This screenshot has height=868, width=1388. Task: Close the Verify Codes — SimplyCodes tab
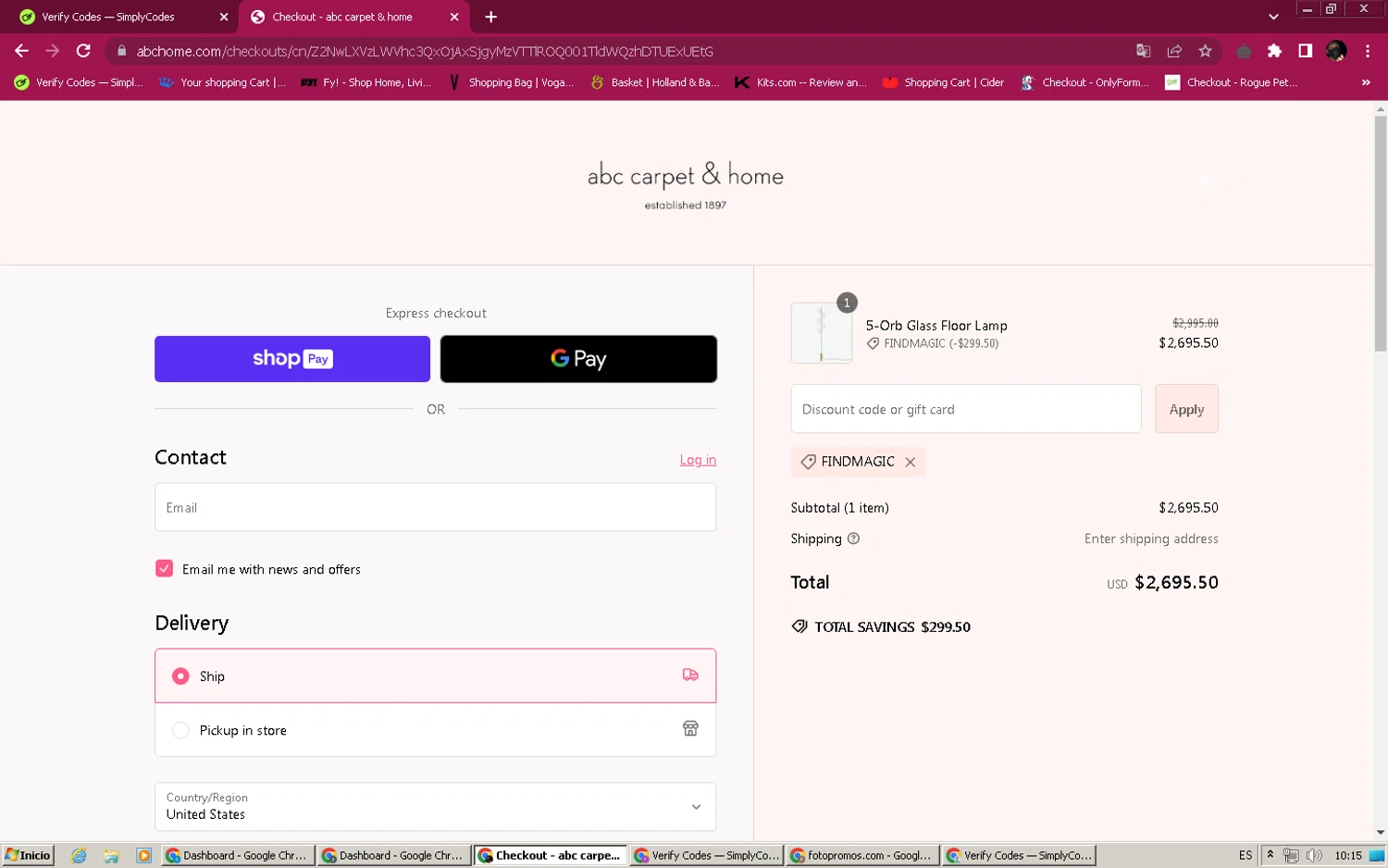(x=224, y=17)
